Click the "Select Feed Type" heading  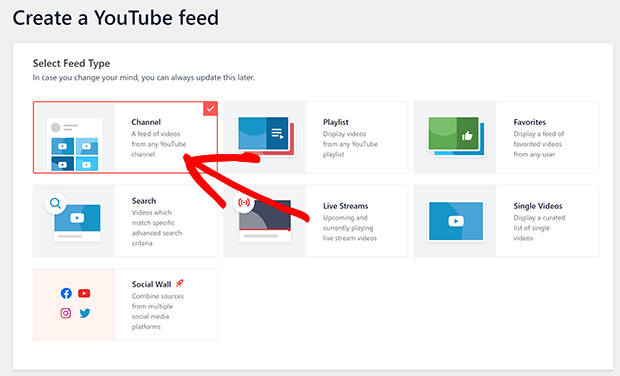tap(71, 63)
